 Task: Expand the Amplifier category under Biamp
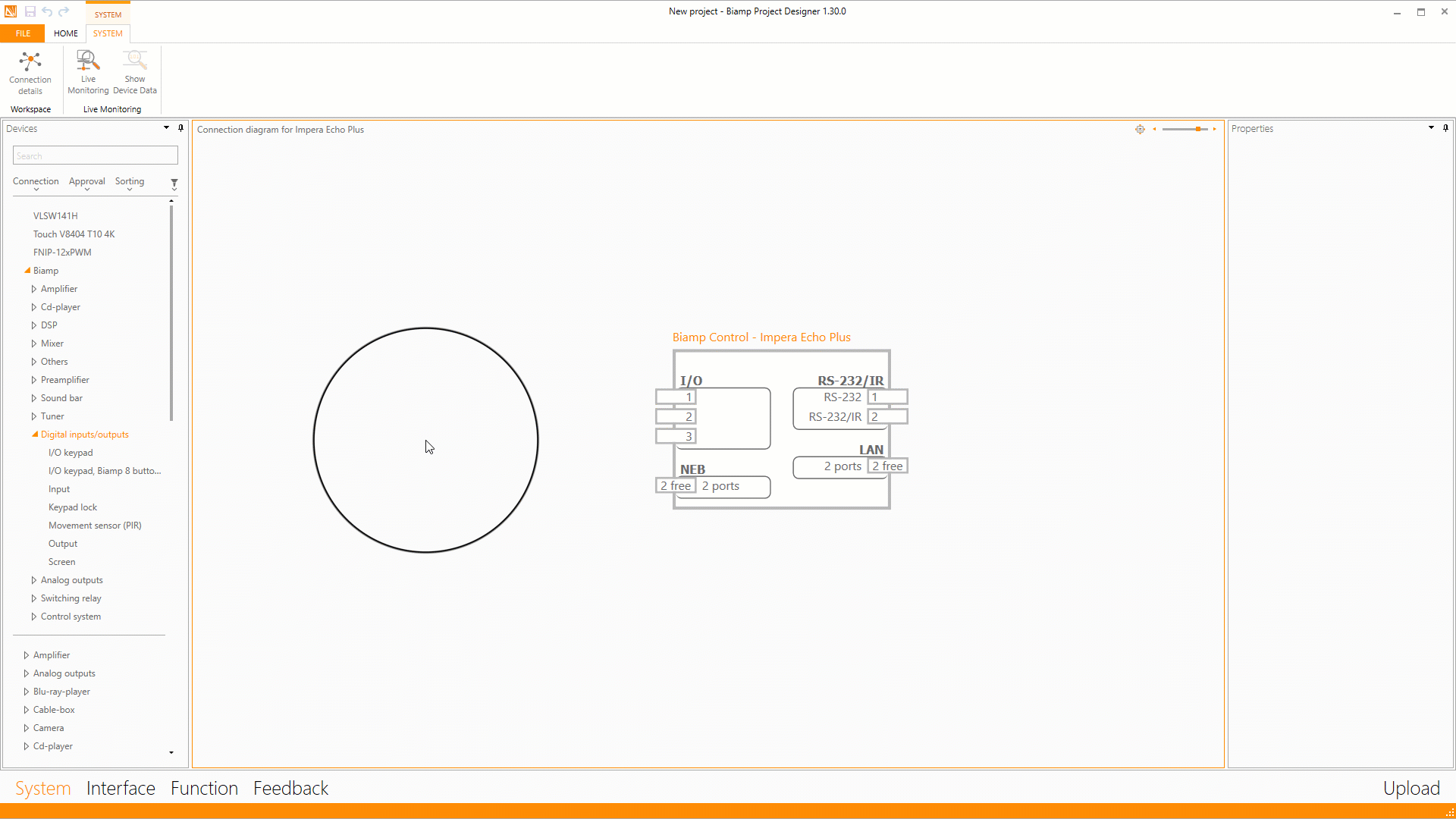pyautogui.click(x=33, y=288)
